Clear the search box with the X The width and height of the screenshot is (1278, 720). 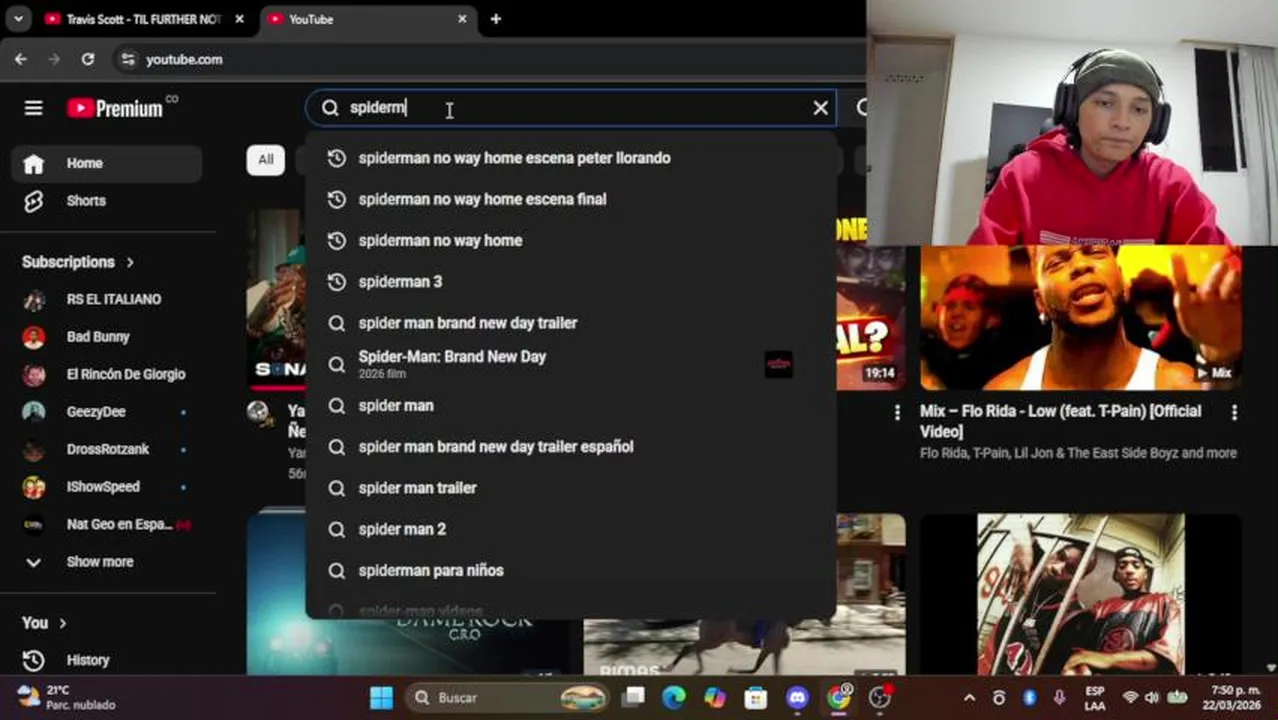820,108
